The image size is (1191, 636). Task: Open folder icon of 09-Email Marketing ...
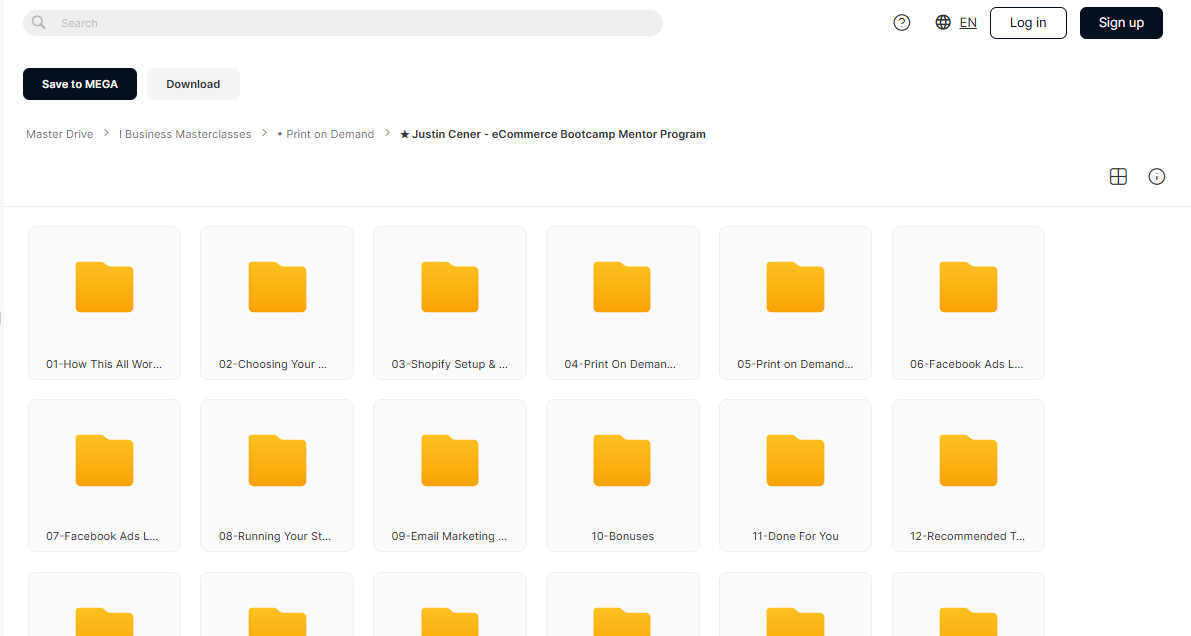450,460
